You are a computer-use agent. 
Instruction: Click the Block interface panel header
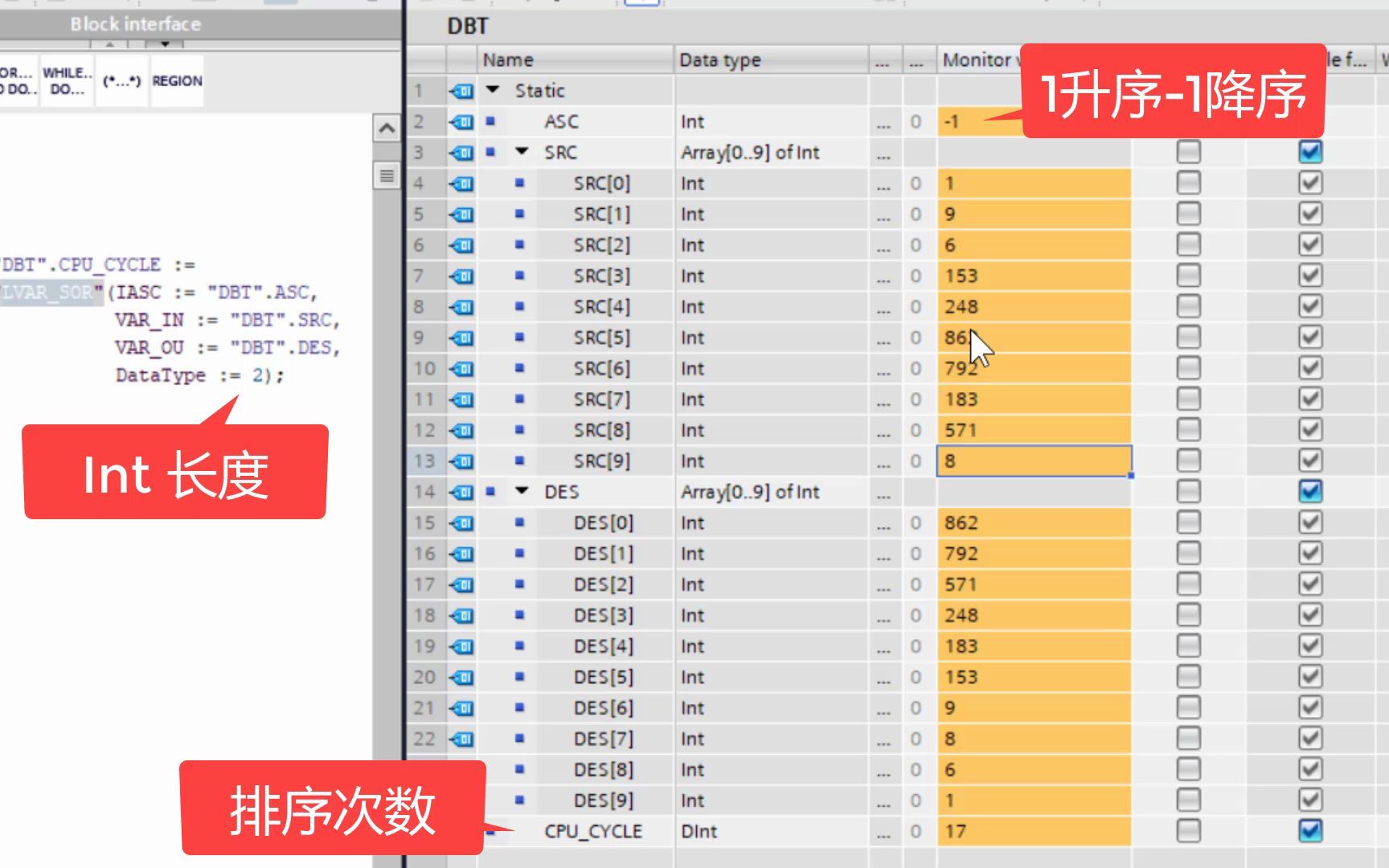(133, 23)
